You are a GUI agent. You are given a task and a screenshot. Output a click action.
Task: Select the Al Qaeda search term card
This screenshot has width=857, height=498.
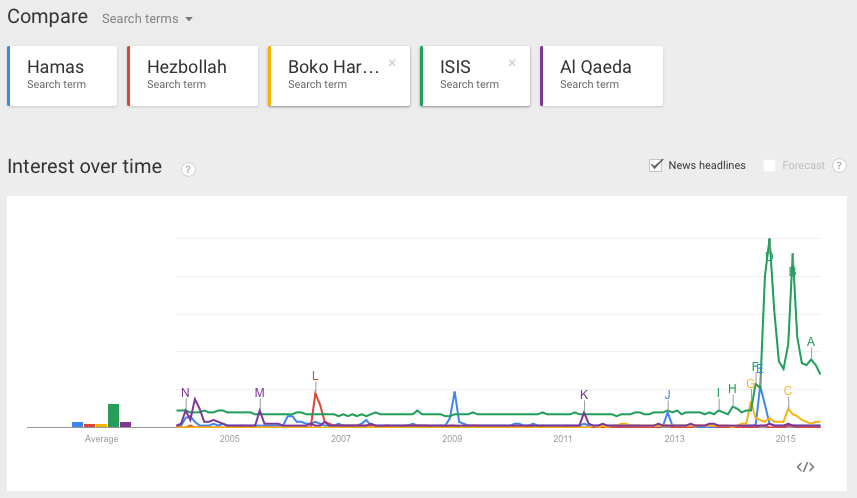(x=601, y=75)
